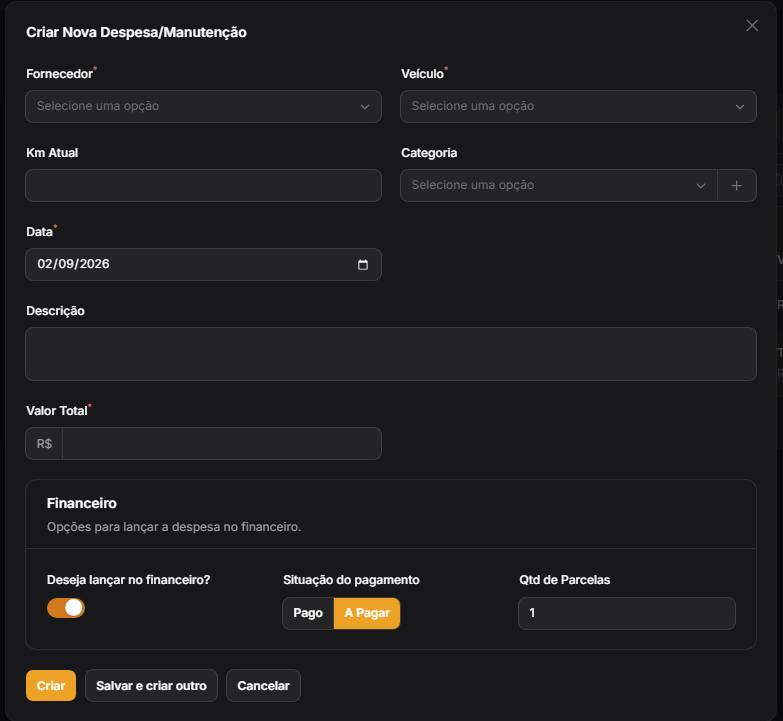This screenshot has width=783, height=721.
Task: Click the Financeiro section heading
Action: pyautogui.click(x=82, y=503)
